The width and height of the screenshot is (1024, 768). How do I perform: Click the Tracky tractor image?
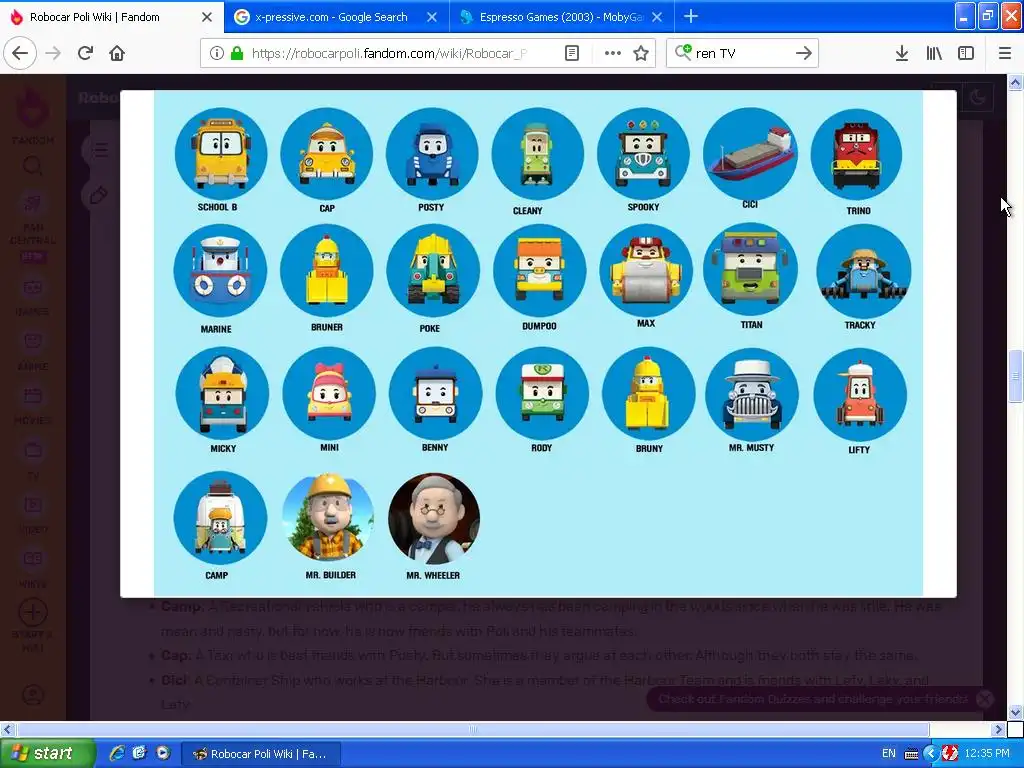[864, 272]
